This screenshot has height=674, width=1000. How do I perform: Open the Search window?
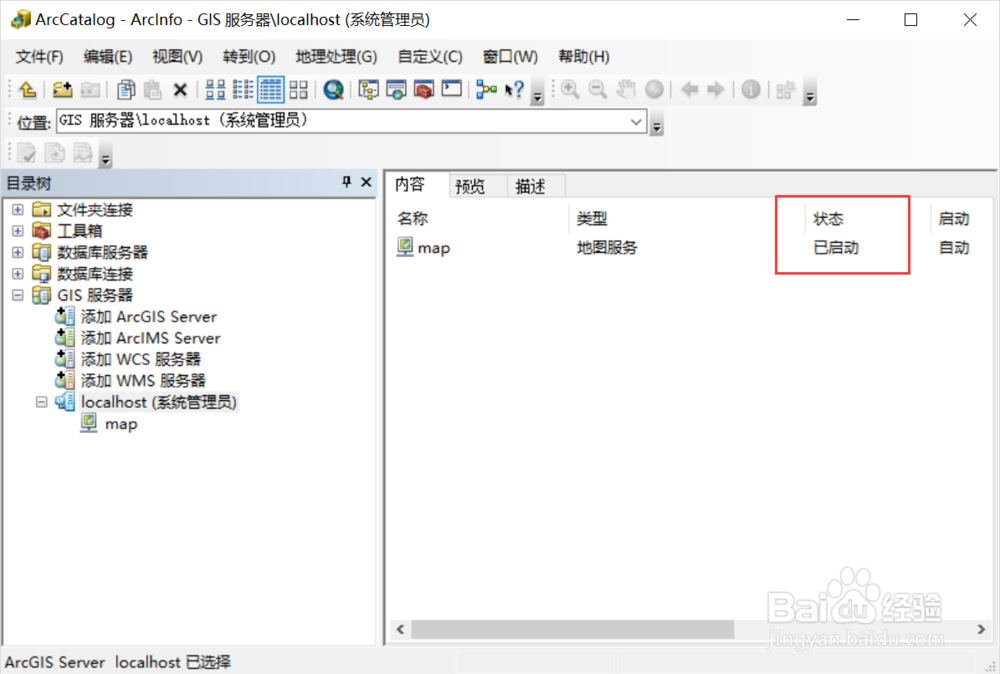[x=396, y=90]
